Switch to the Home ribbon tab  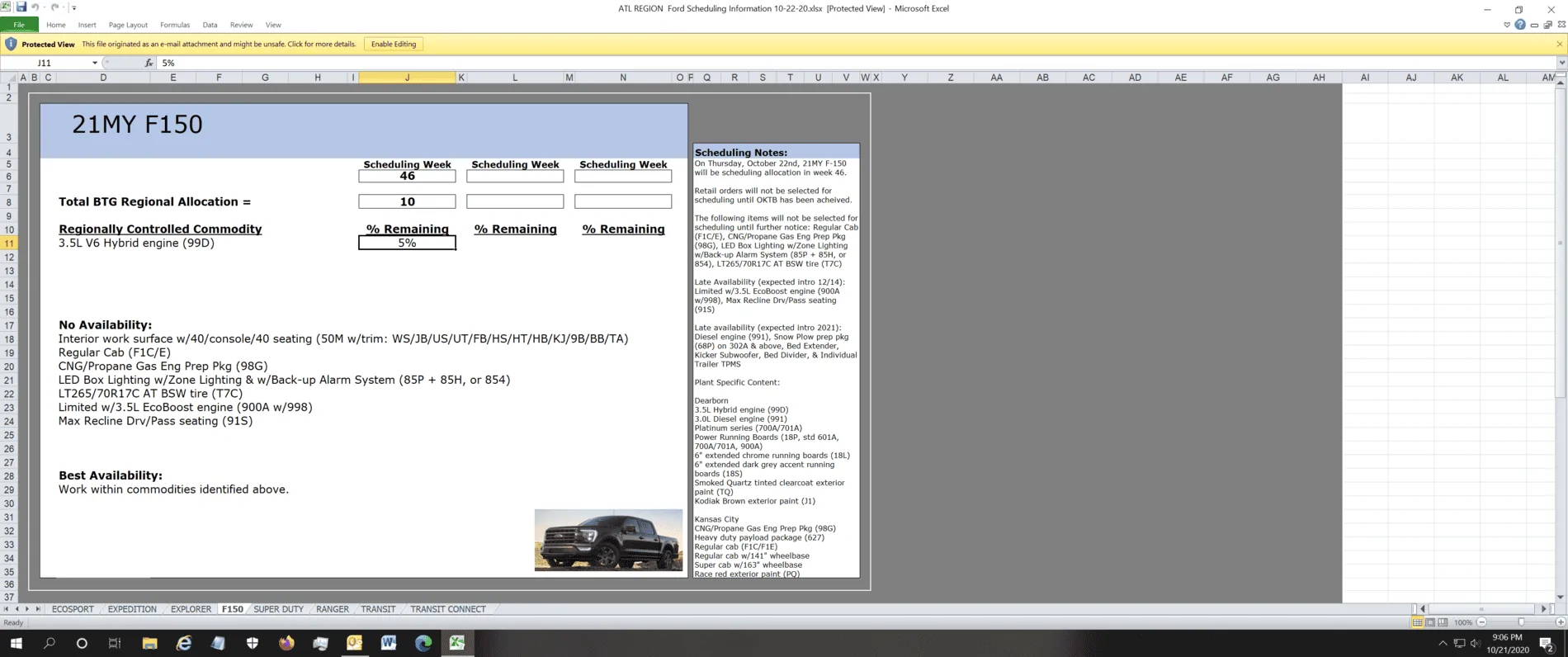point(56,25)
